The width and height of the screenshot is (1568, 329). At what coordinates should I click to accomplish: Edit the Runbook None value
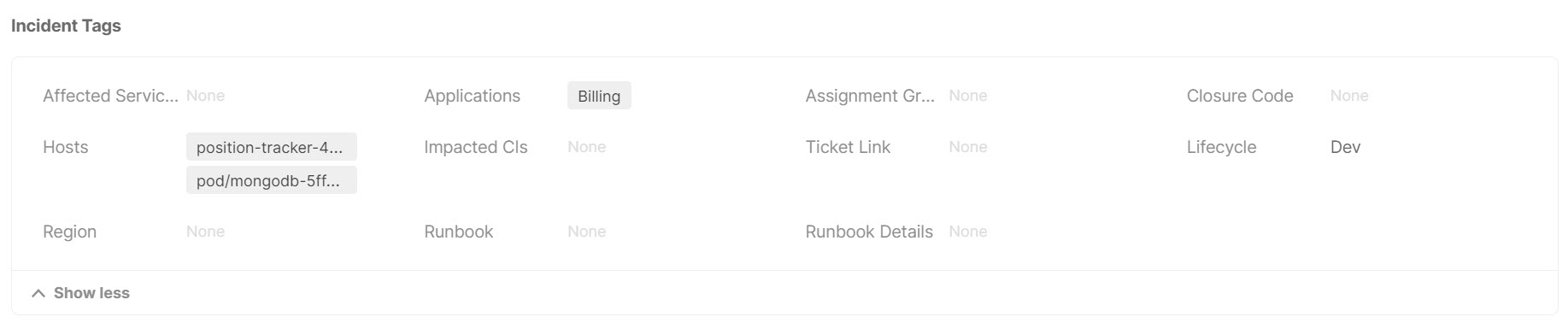pos(587,232)
